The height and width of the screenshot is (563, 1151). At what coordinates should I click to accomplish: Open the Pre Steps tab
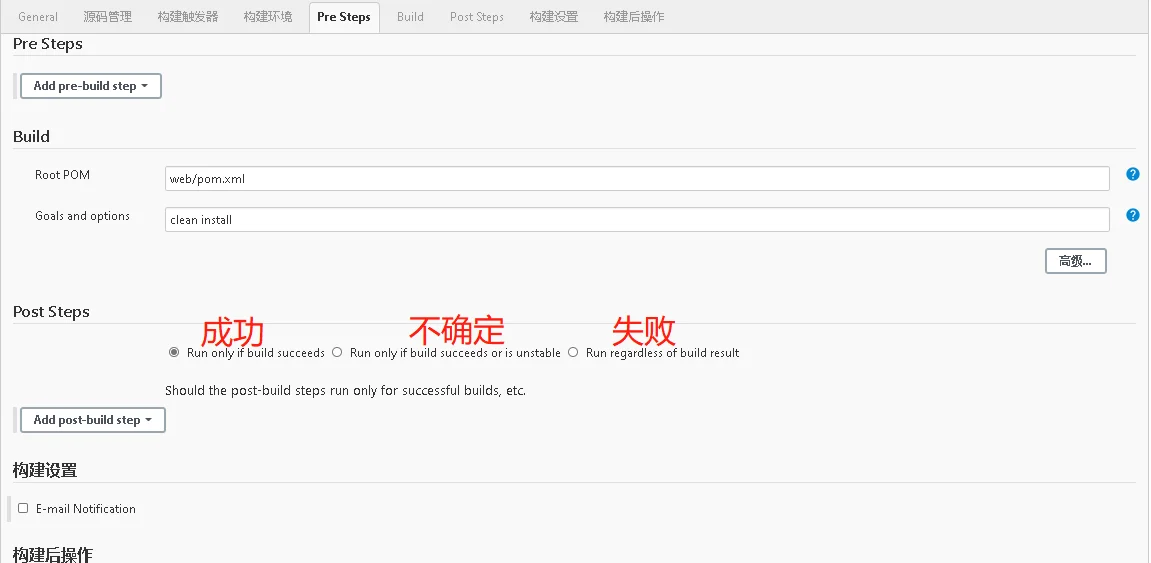tap(344, 16)
